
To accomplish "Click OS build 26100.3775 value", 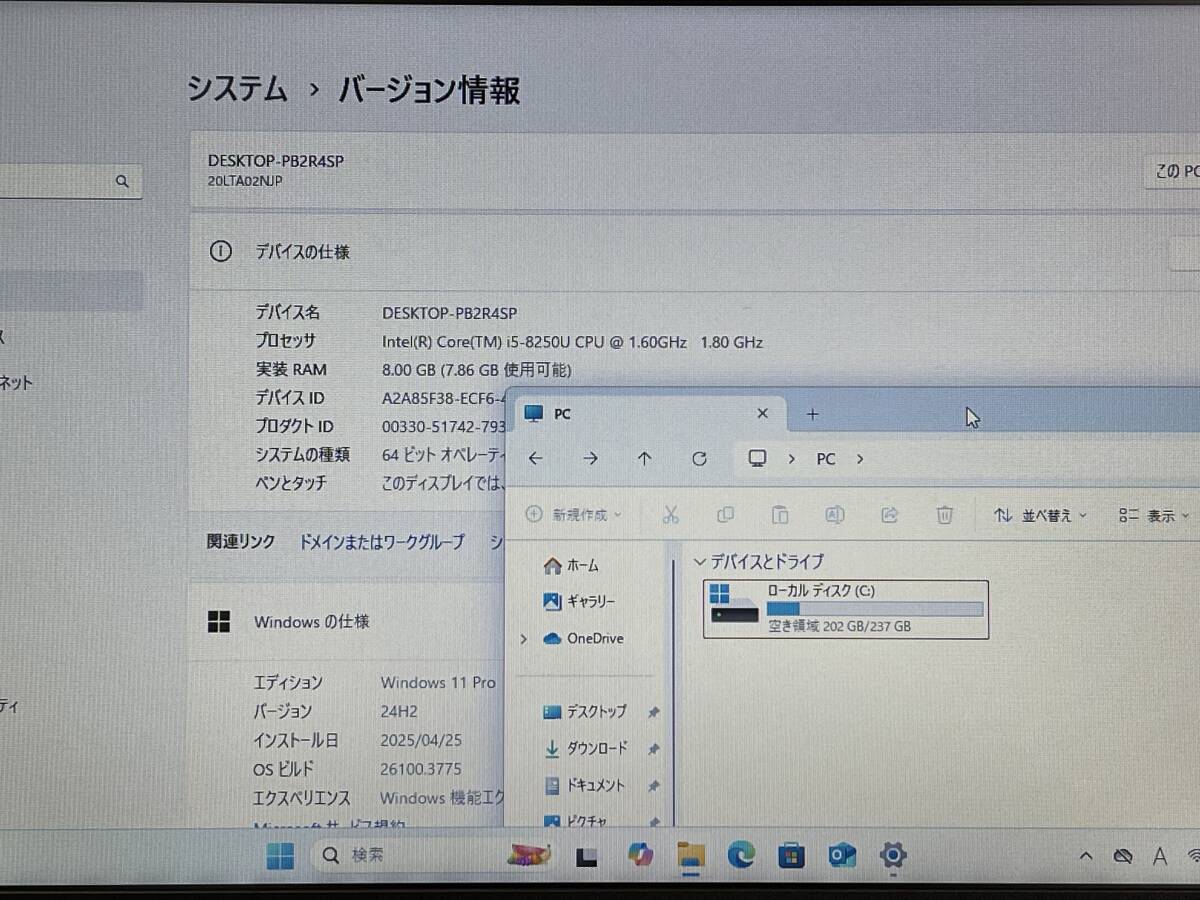I will [x=421, y=769].
